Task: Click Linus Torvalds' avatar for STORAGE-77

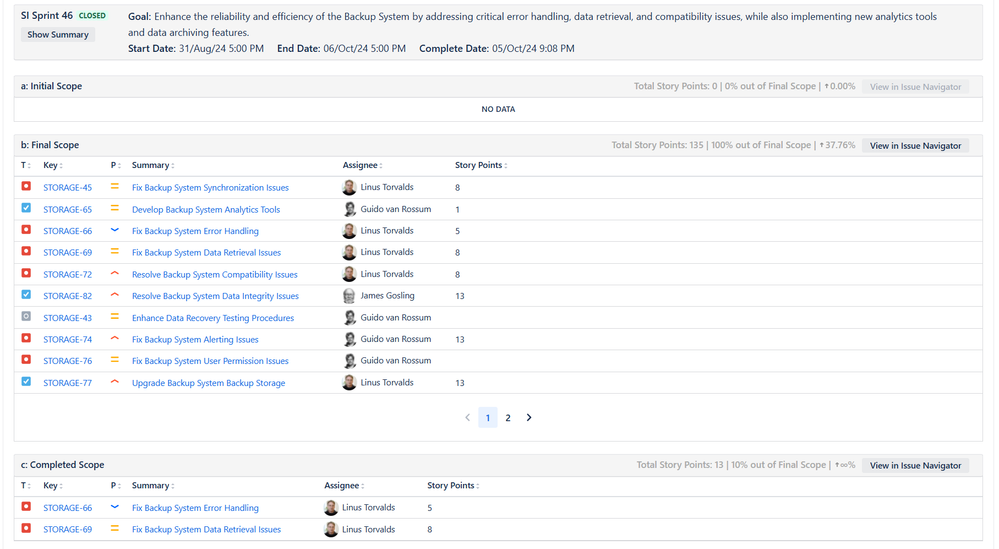Action: 349,383
